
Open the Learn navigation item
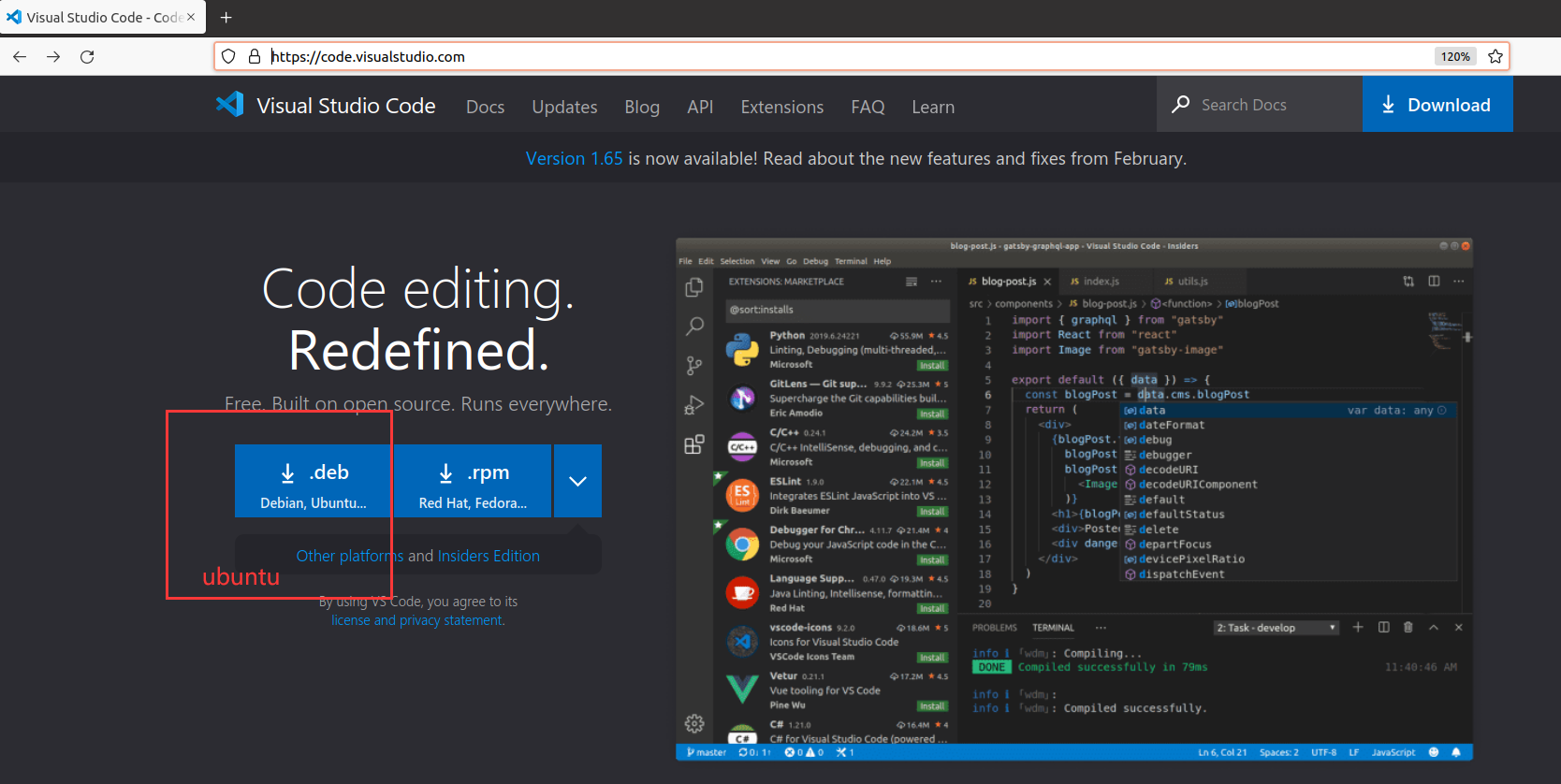(933, 107)
